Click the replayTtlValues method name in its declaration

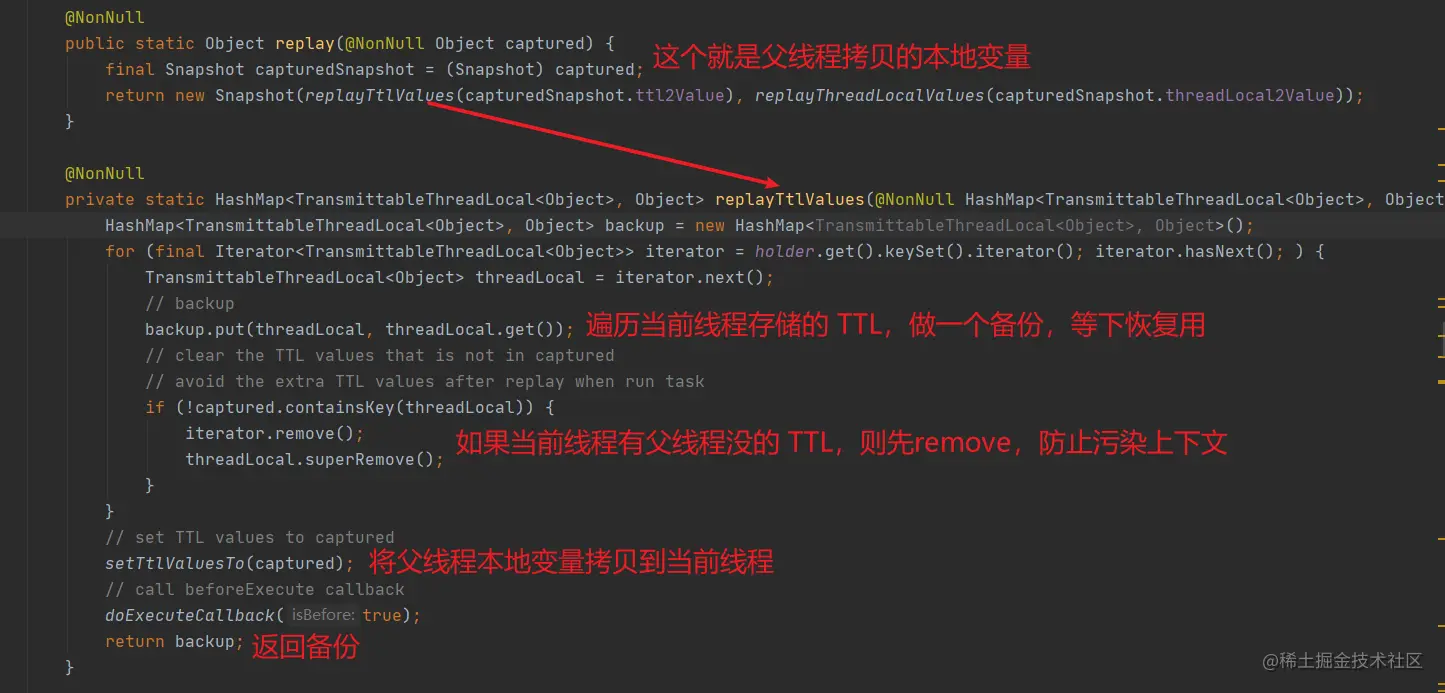click(789, 199)
